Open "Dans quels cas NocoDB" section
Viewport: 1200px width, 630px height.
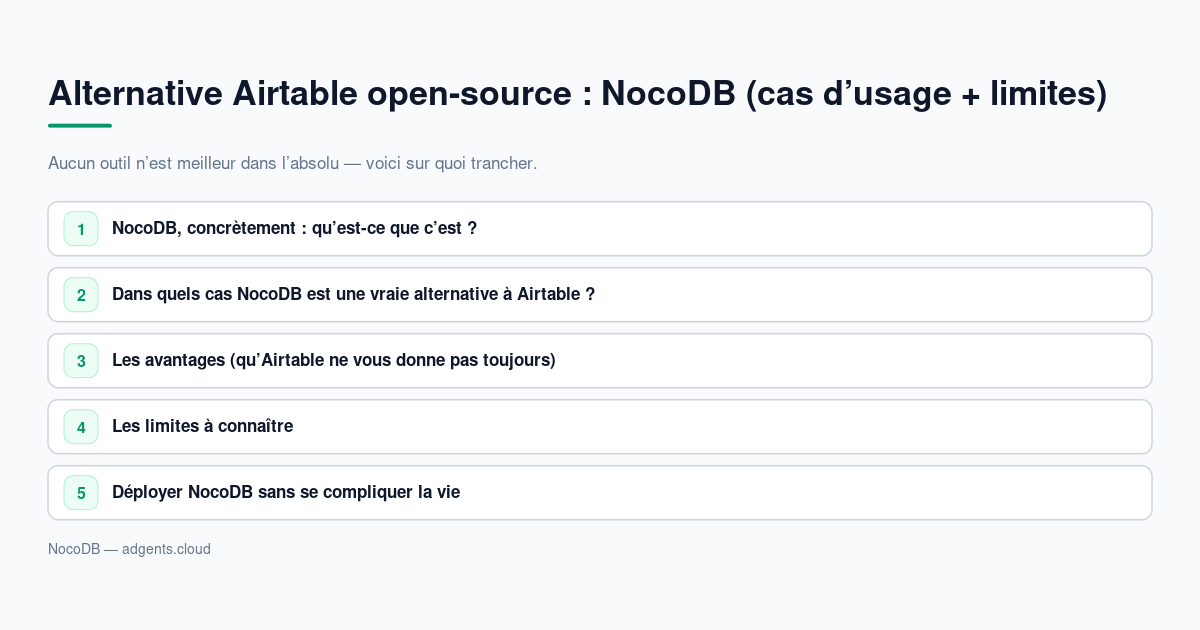coord(600,295)
